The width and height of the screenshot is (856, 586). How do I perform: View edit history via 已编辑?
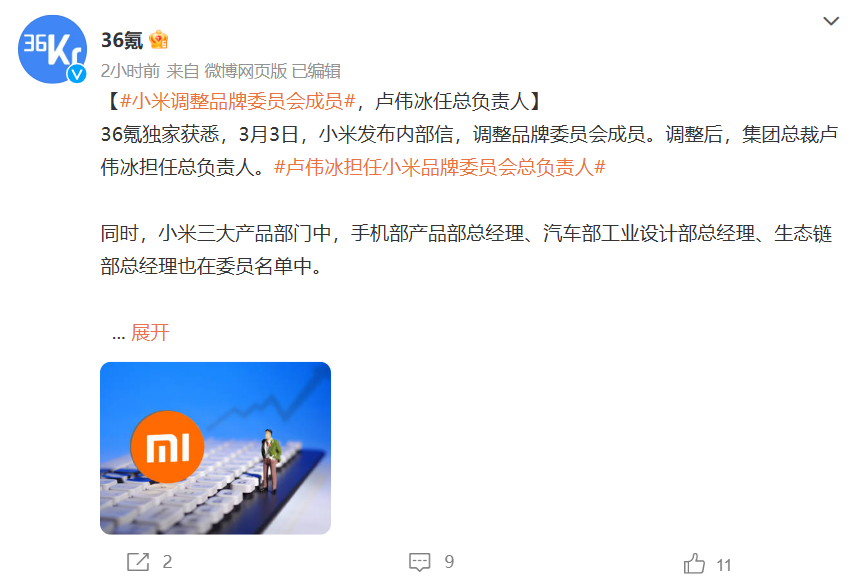click(x=316, y=71)
